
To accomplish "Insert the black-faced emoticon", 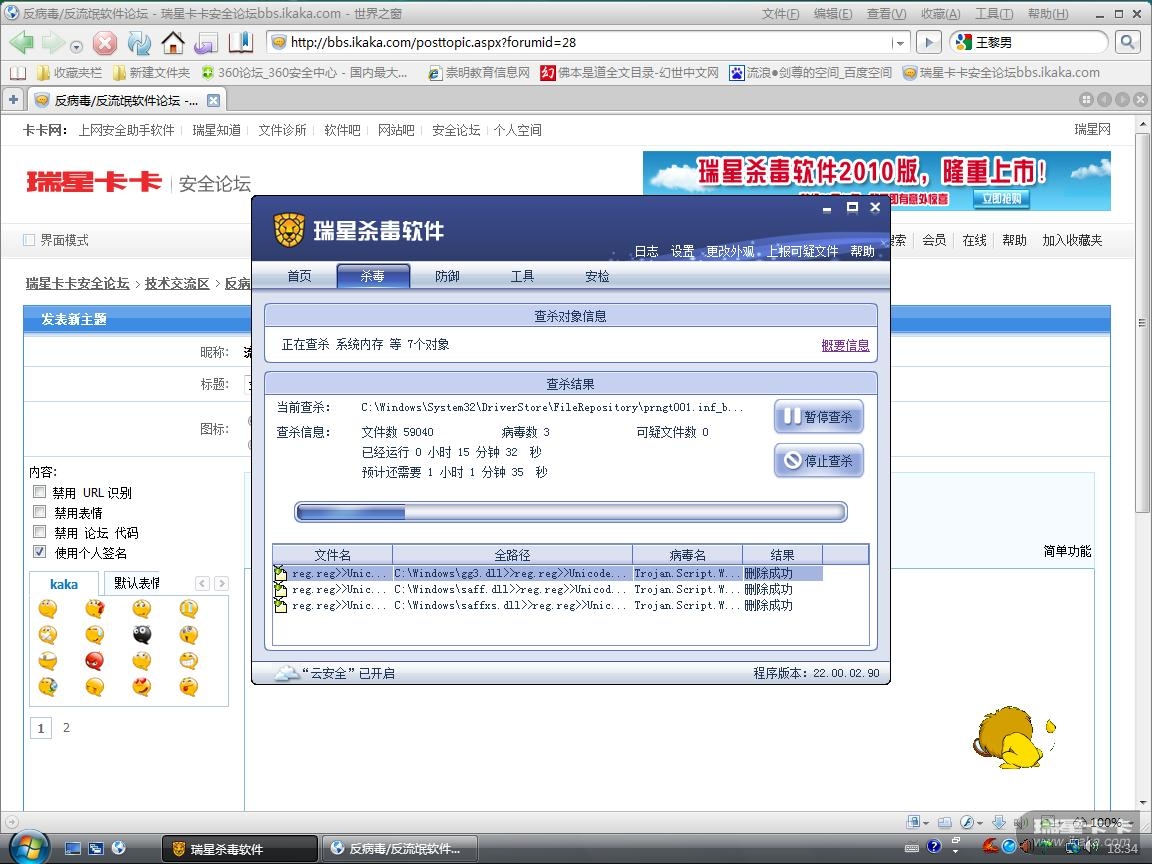I will [142, 635].
